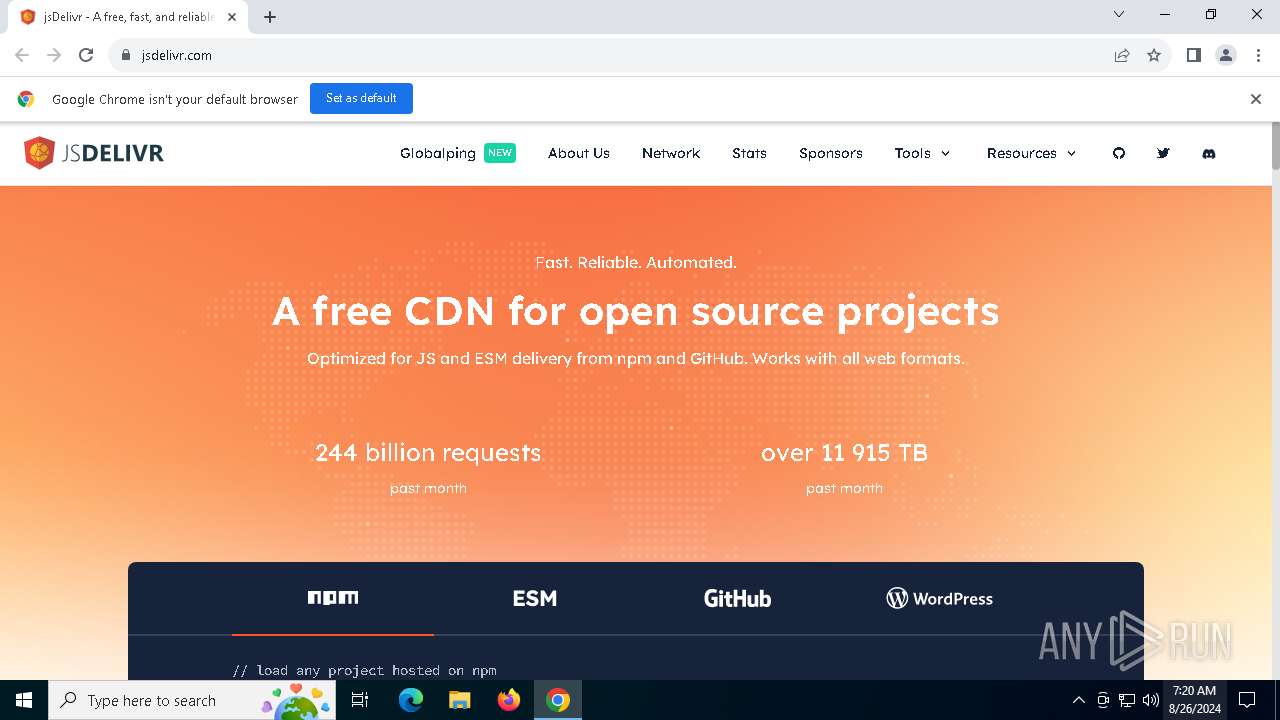This screenshot has height=720, width=1280.
Task: Open the network tray icon
Action: [x=1127, y=700]
